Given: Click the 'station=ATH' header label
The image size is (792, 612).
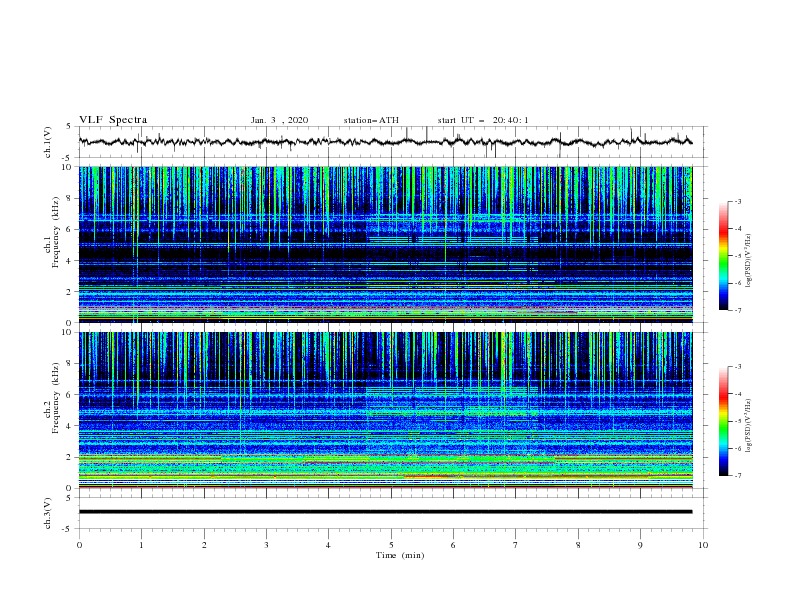Looking at the screenshot, I should [x=371, y=120].
